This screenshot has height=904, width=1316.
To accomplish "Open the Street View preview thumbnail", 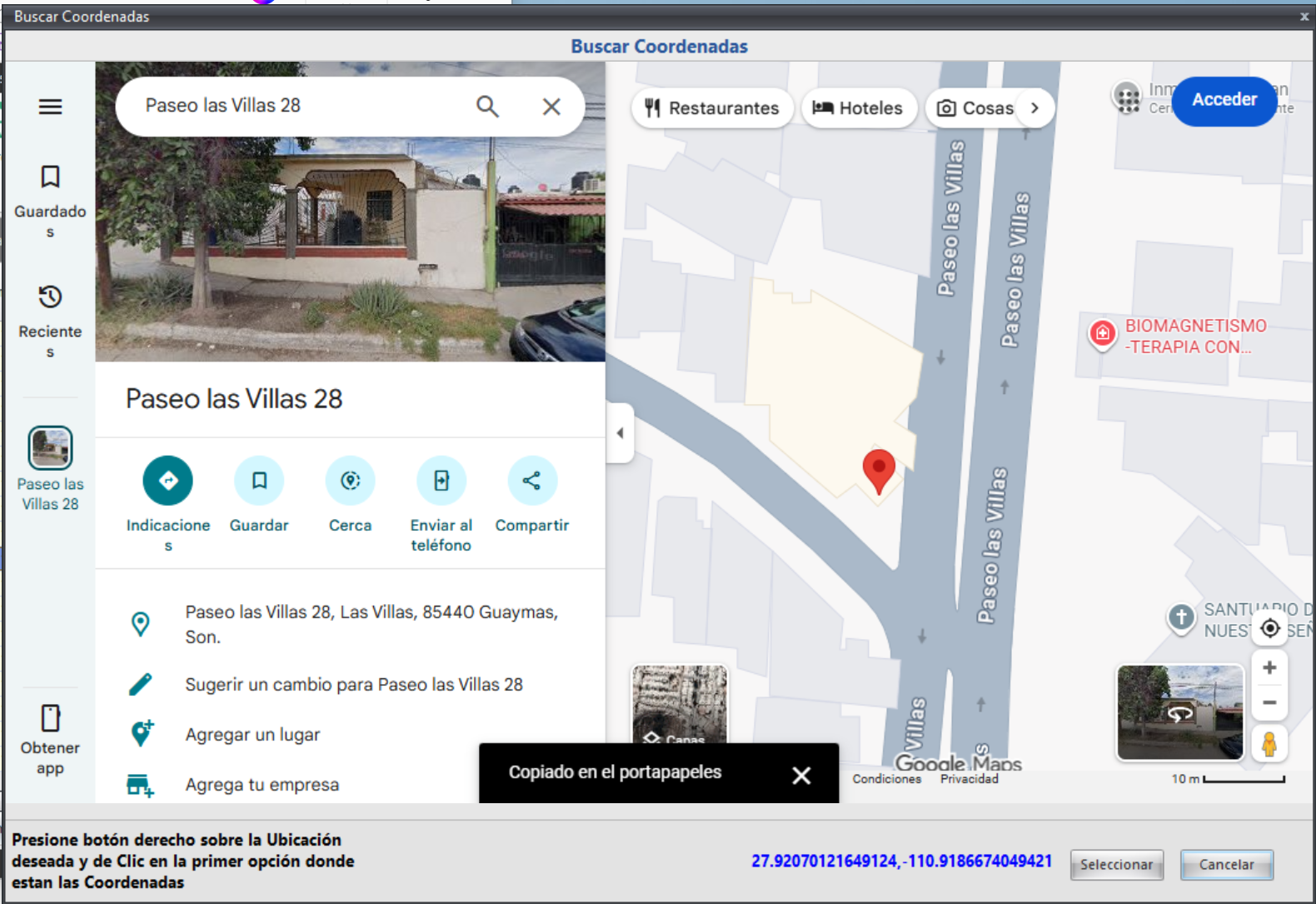I will tap(1180, 713).
